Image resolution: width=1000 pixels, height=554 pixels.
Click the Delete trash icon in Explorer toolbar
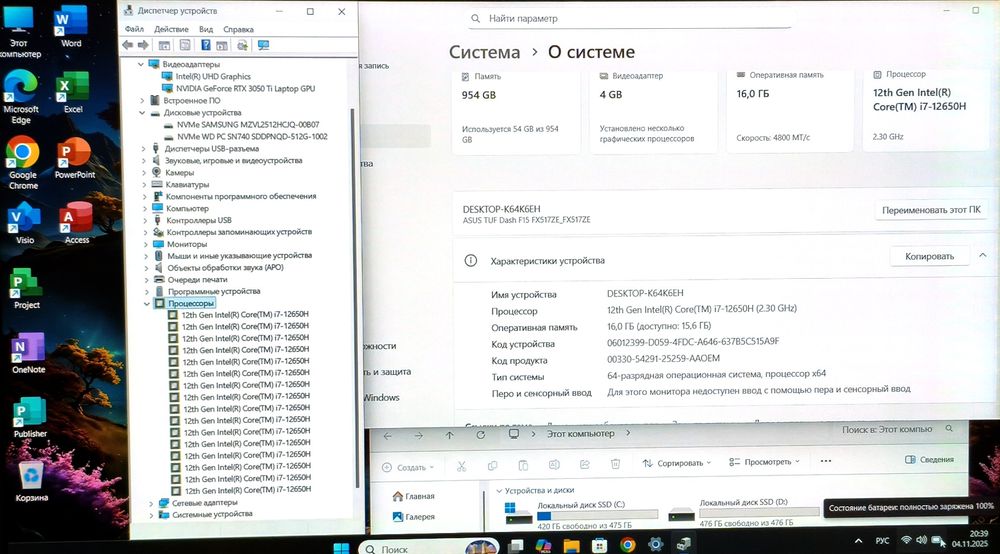[615, 463]
